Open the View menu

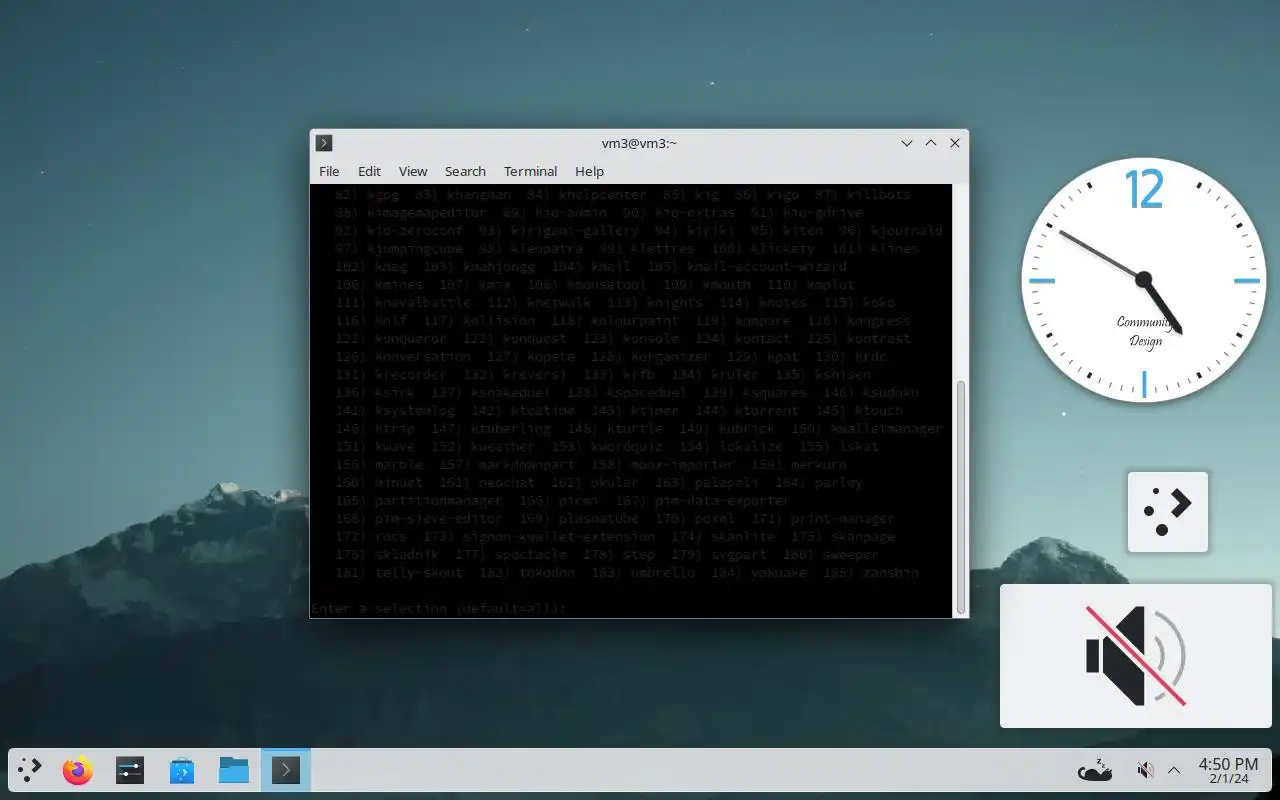pos(412,171)
